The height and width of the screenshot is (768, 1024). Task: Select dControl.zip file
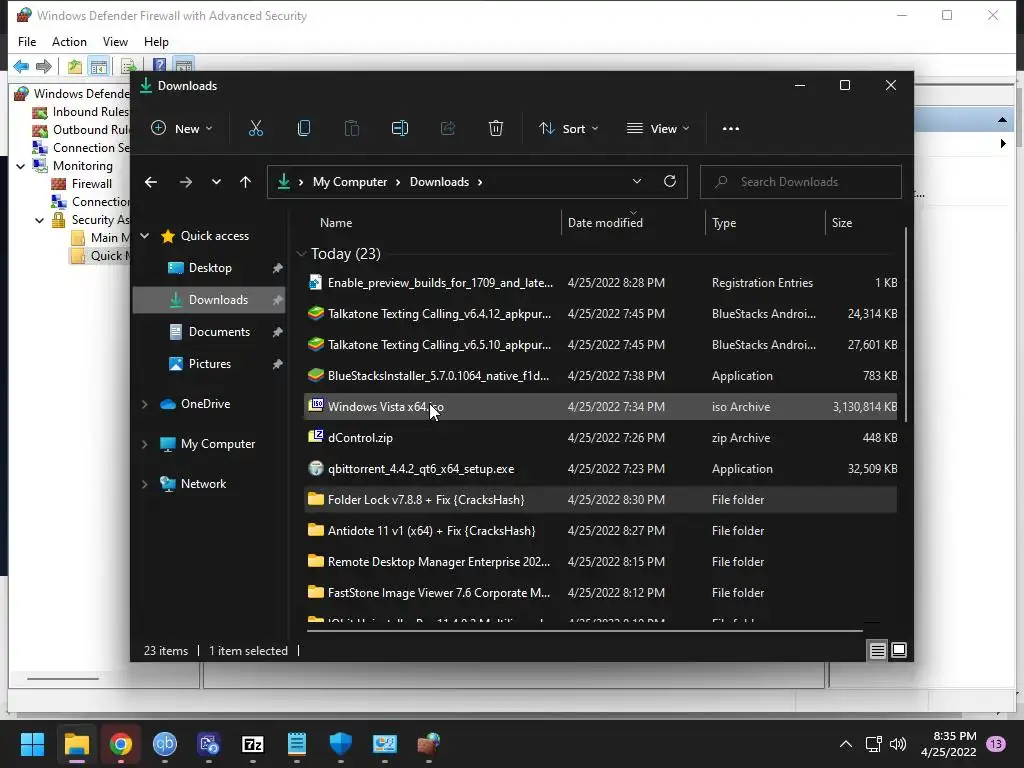pos(601,438)
